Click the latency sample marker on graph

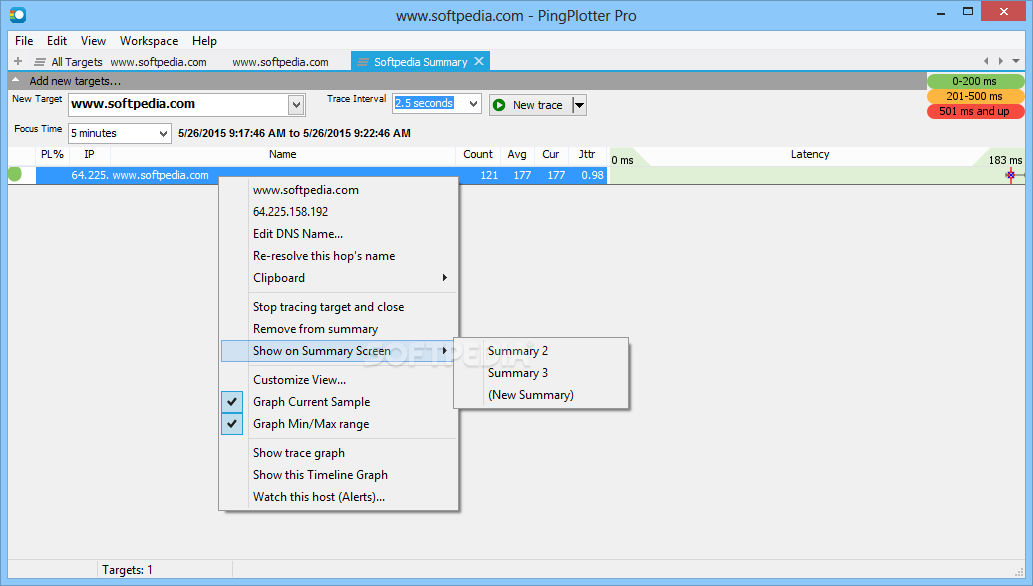tap(1011, 175)
